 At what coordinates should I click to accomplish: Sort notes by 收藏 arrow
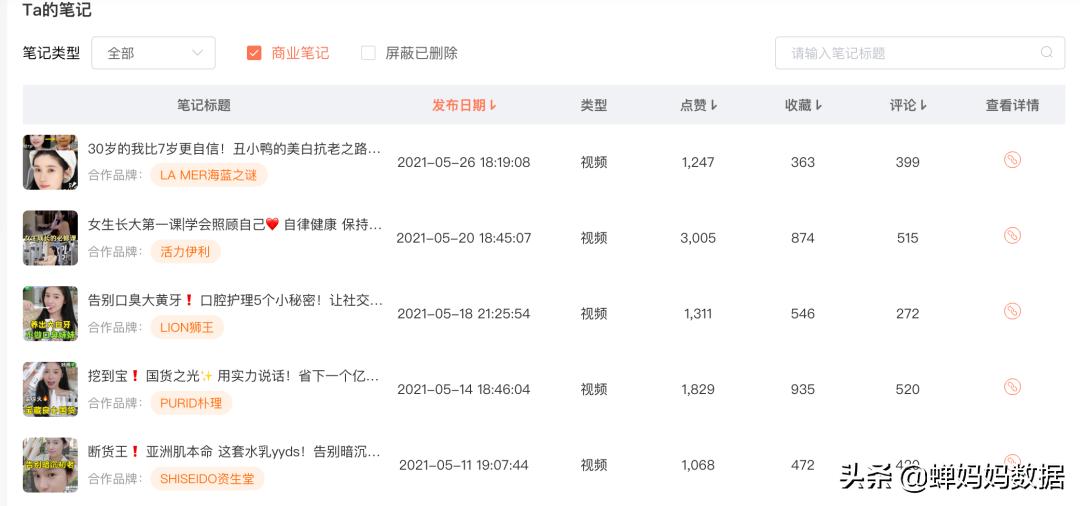click(818, 105)
